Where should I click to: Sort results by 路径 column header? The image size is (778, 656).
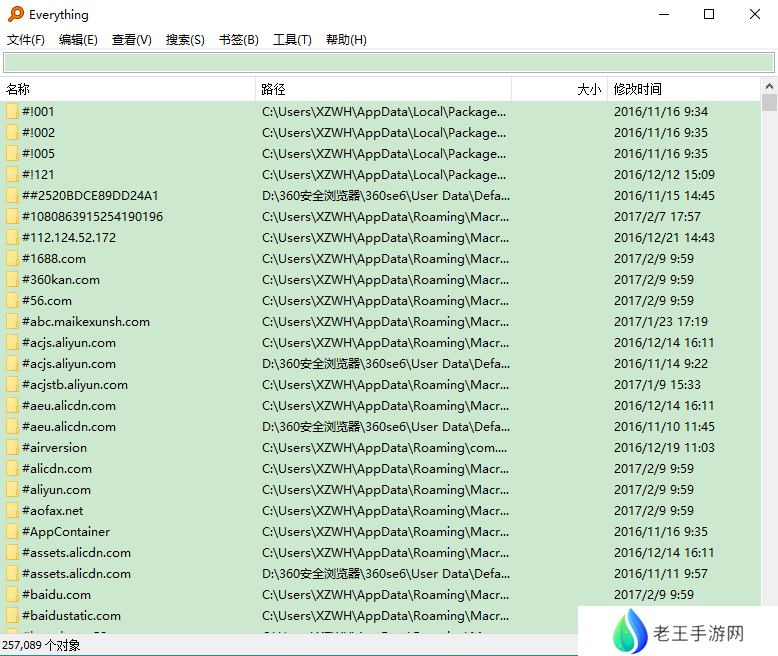(x=384, y=89)
